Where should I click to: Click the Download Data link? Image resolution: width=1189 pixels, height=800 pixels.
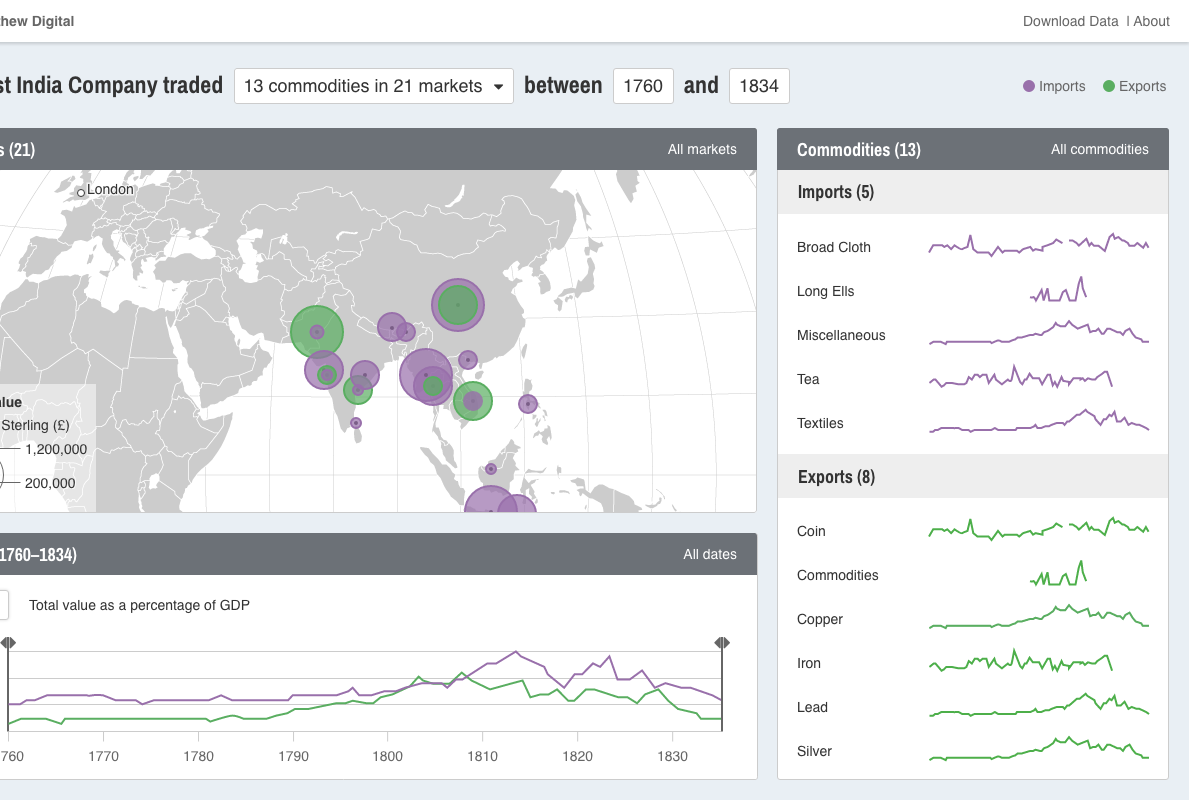pyautogui.click(x=1070, y=21)
